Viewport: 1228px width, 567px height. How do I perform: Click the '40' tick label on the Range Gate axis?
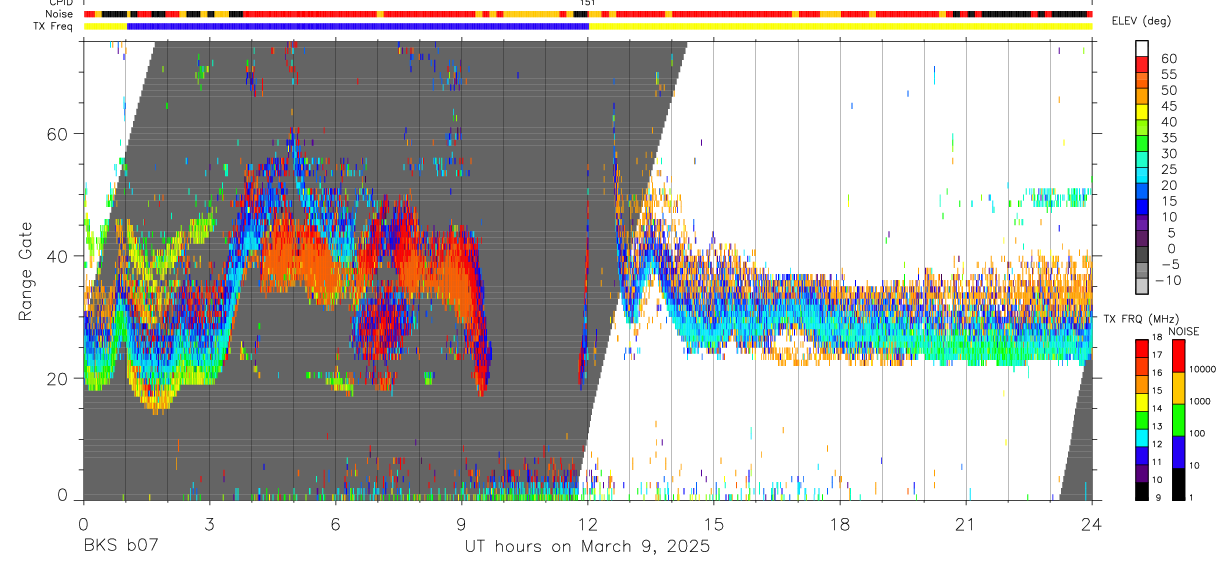tap(58, 256)
